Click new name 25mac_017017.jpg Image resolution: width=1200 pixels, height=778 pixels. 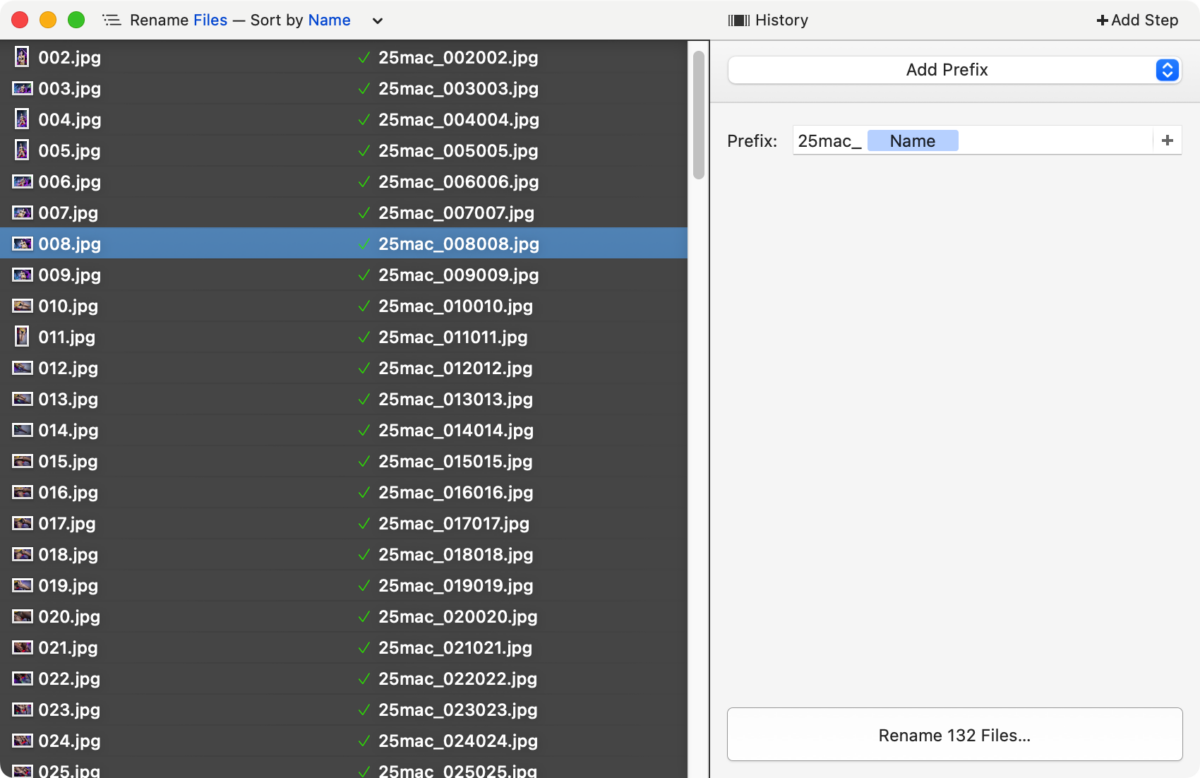pos(454,523)
